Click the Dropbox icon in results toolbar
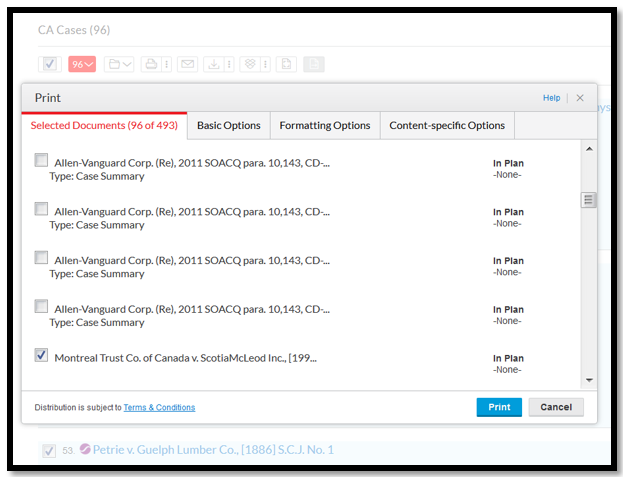The width and height of the screenshot is (623, 477). 250,64
